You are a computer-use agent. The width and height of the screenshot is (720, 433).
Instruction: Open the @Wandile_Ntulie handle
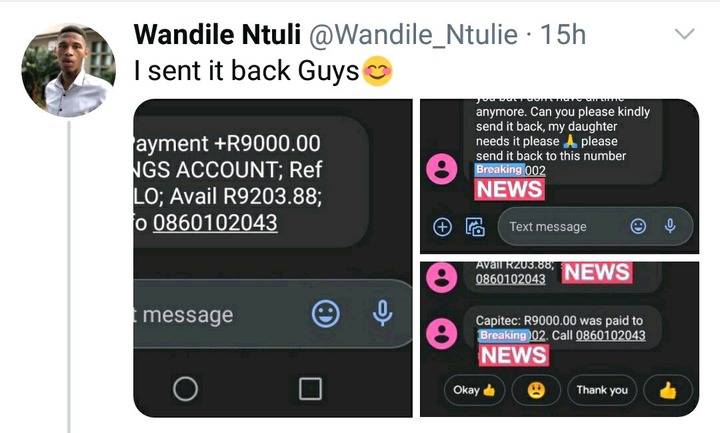(413, 35)
